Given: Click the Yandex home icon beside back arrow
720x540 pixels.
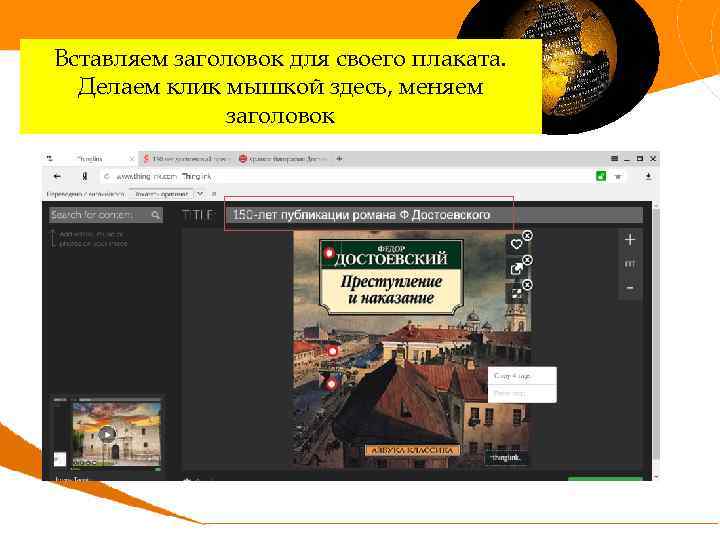Looking at the screenshot, I should pyautogui.click(x=84, y=176).
